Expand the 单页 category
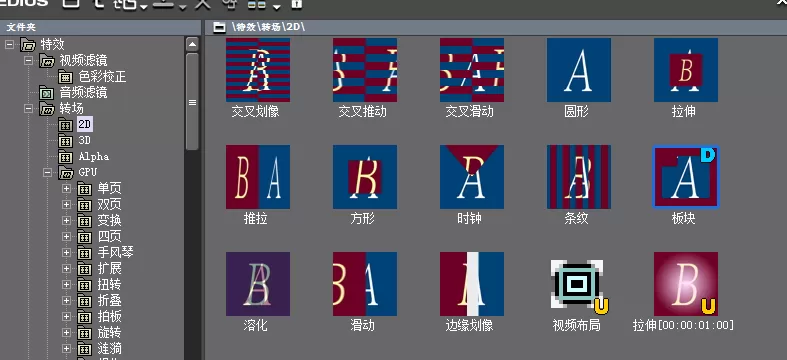787x360 pixels. click(x=66, y=188)
